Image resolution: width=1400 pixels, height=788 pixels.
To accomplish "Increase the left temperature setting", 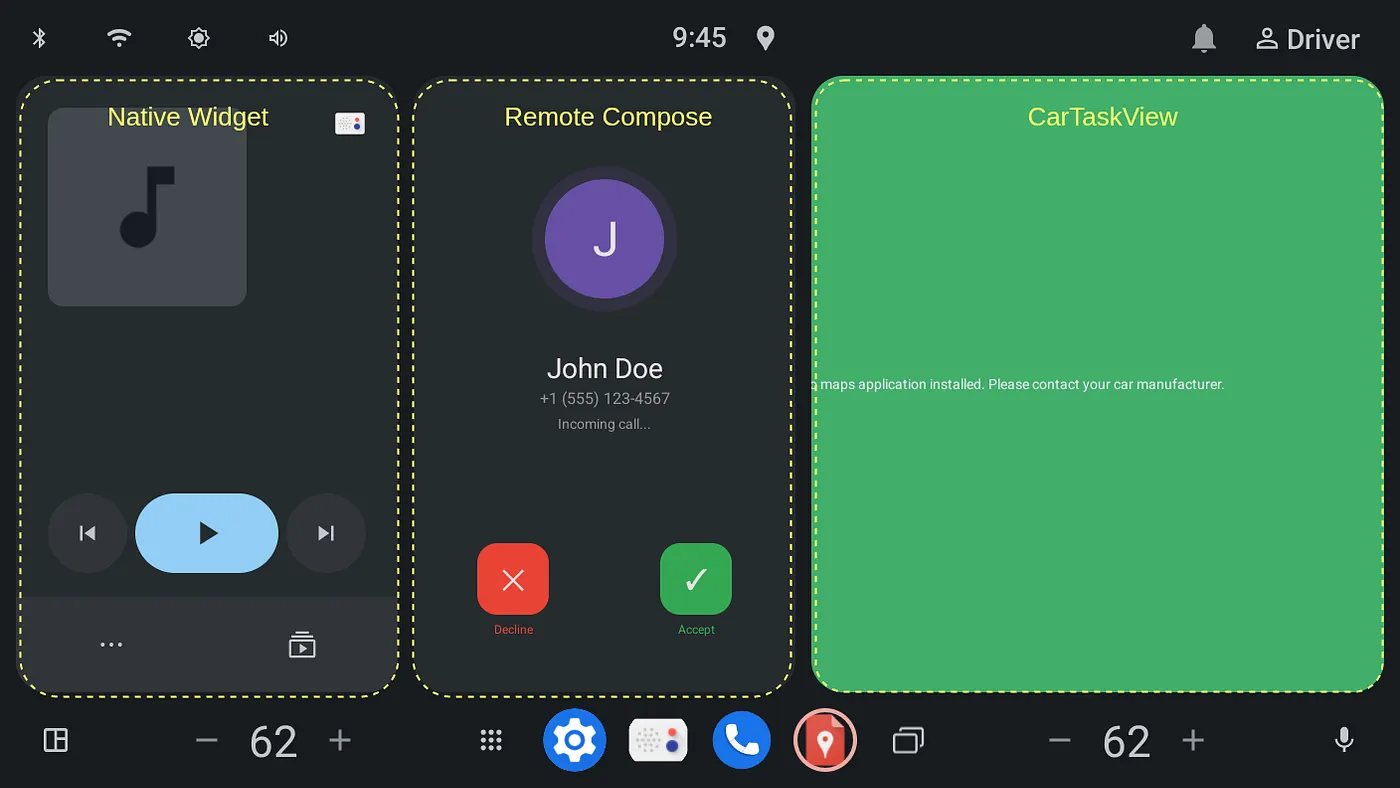I will pyautogui.click(x=340, y=740).
